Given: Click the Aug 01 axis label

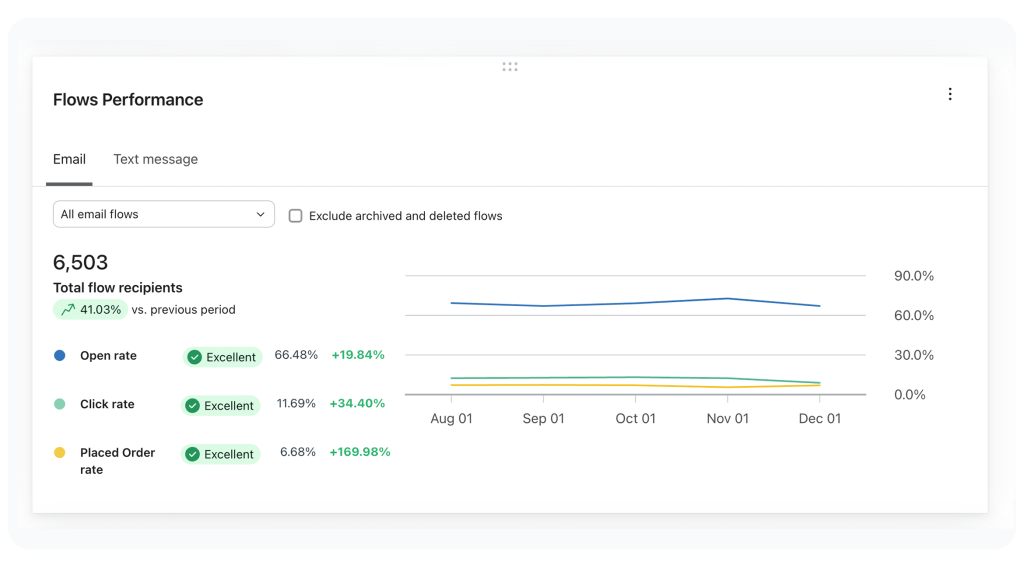Looking at the screenshot, I should point(451,418).
